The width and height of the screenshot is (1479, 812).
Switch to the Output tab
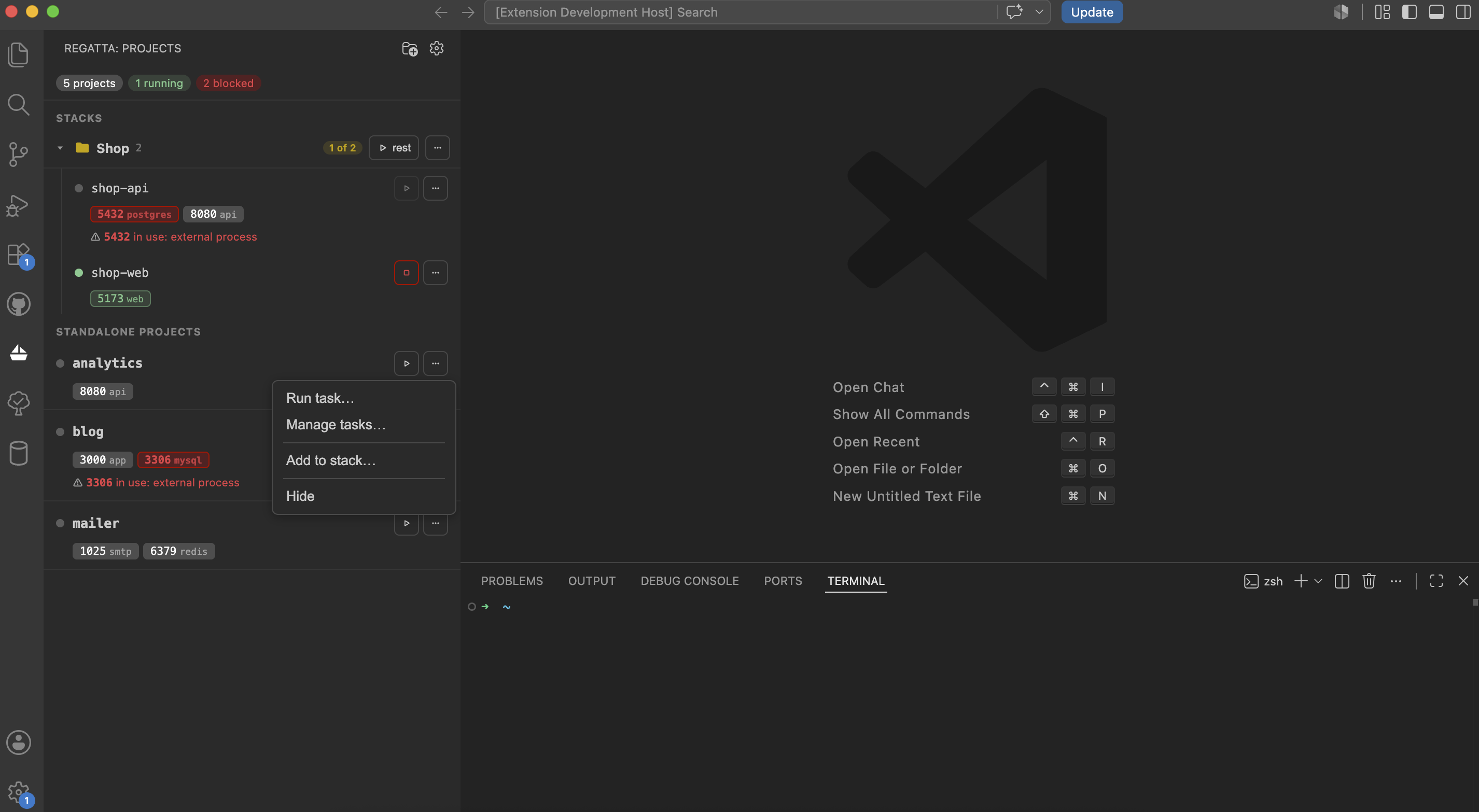tap(592, 581)
